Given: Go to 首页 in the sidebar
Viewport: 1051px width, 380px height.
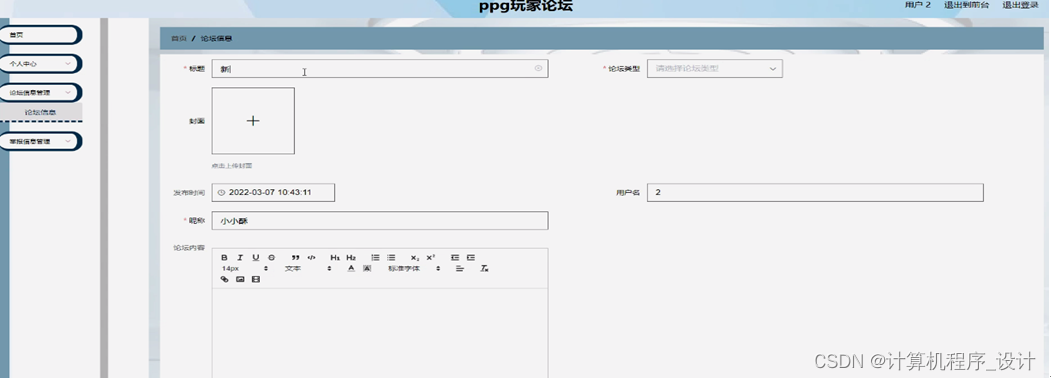Looking at the screenshot, I should click(40, 35).
